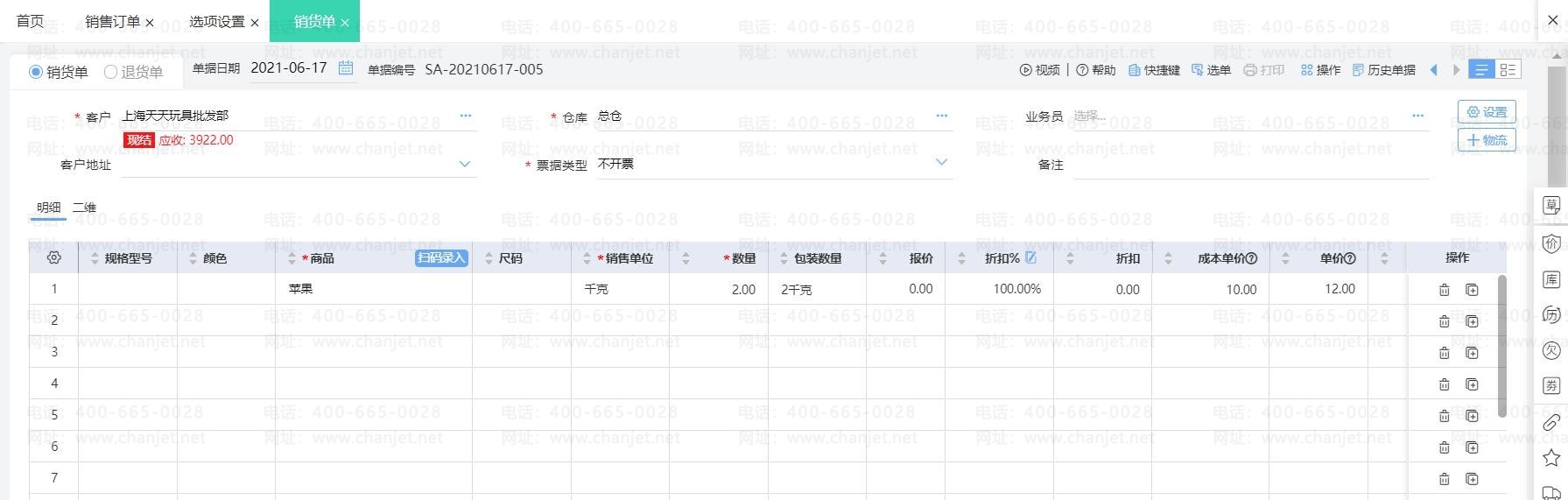Image resolution: width=1568 pixels, height=500 pixels.
Task: Open the 二维 detail tab
Action: pos(84,208)
